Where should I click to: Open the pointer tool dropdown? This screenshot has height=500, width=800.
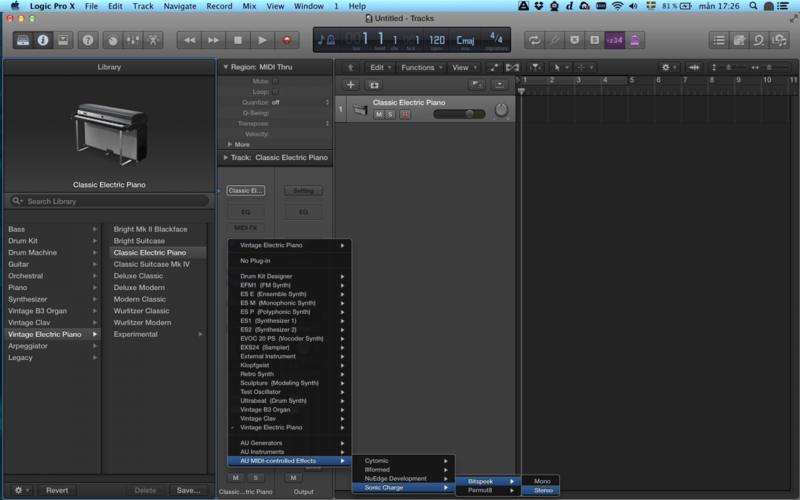click(560, 67)
